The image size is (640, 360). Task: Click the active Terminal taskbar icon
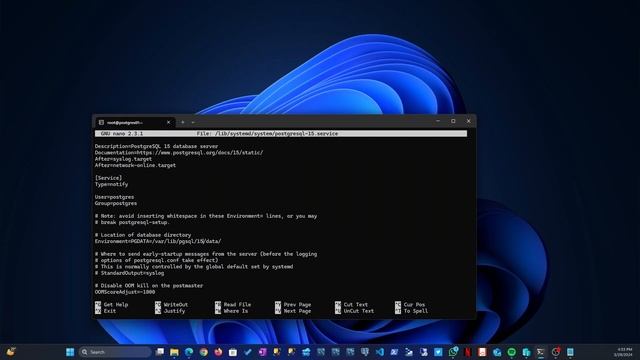[541, 352]
